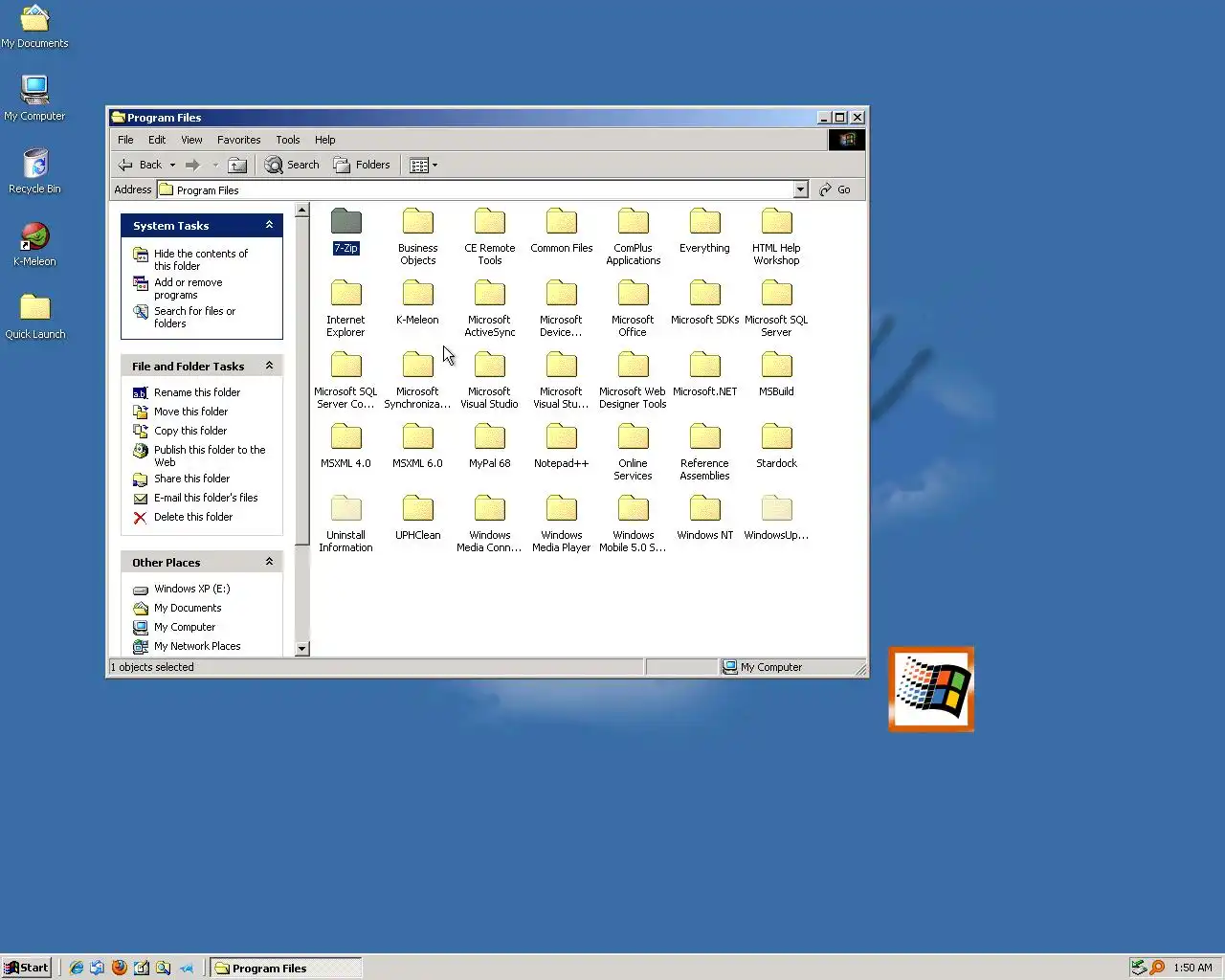1225x980 pixels.
Task: Open the File menu
Action: tap(125, 140)
